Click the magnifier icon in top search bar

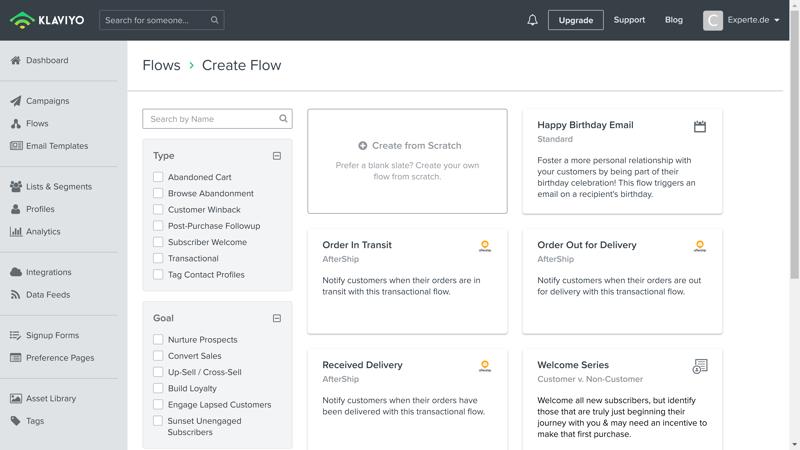pyautogui.click(x=214, y=20)
